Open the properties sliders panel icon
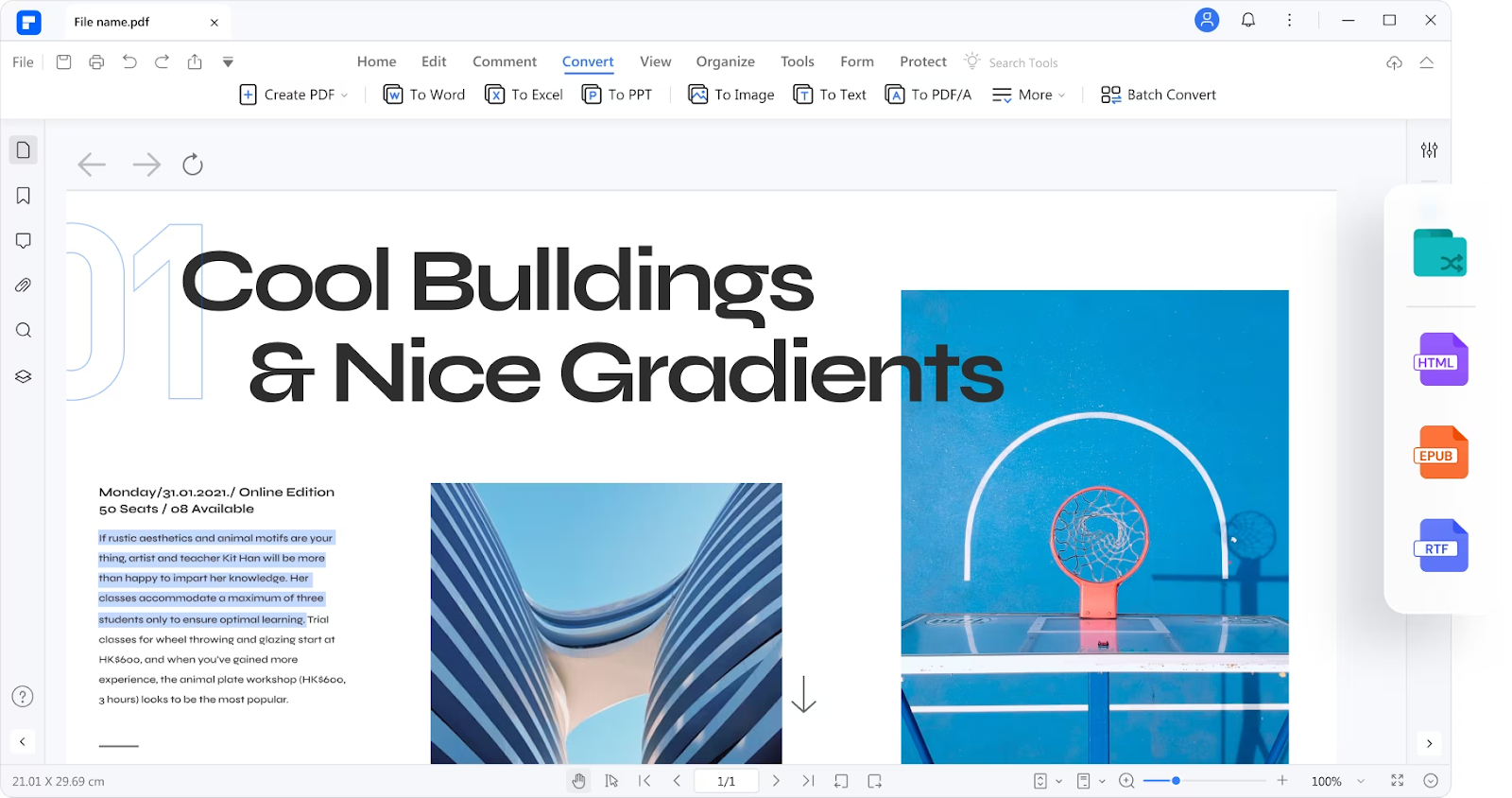The width and height of the screenshot is (1512, 798). [1429, 149]
